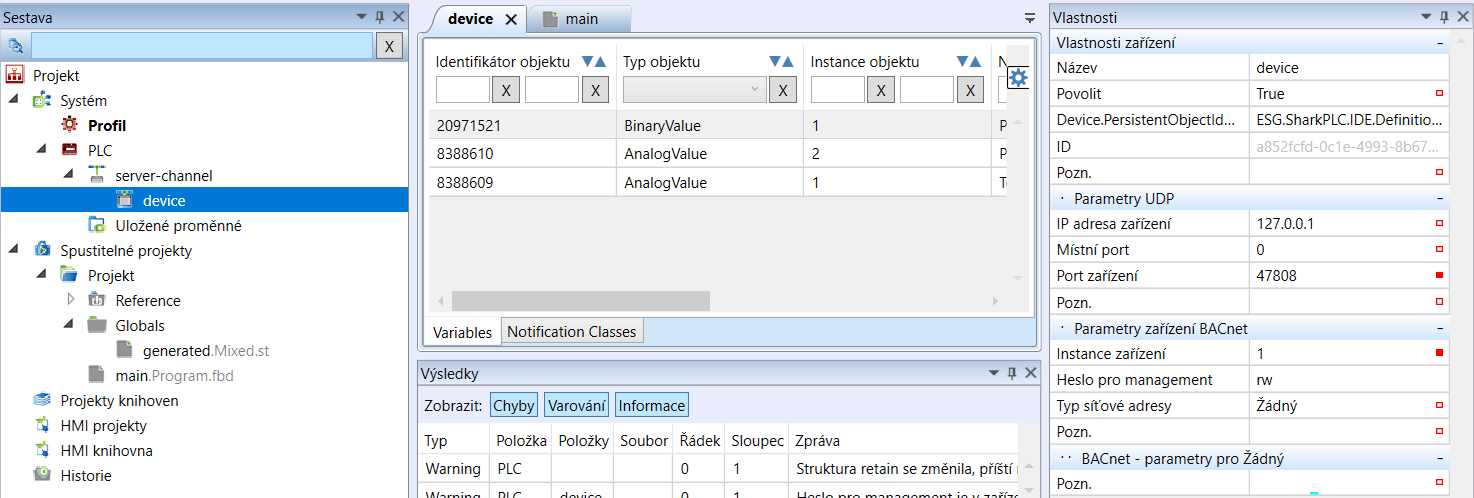1474x498 pixels.
Task: Collapse Parametry zařízení BACnet section
Action: click(x=1440, y=329)
